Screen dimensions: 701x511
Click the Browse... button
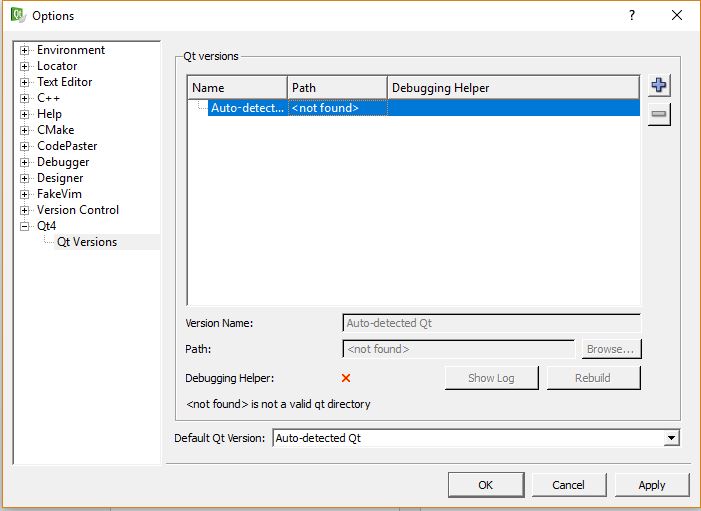pyautogui.click(x=611, y=349)
